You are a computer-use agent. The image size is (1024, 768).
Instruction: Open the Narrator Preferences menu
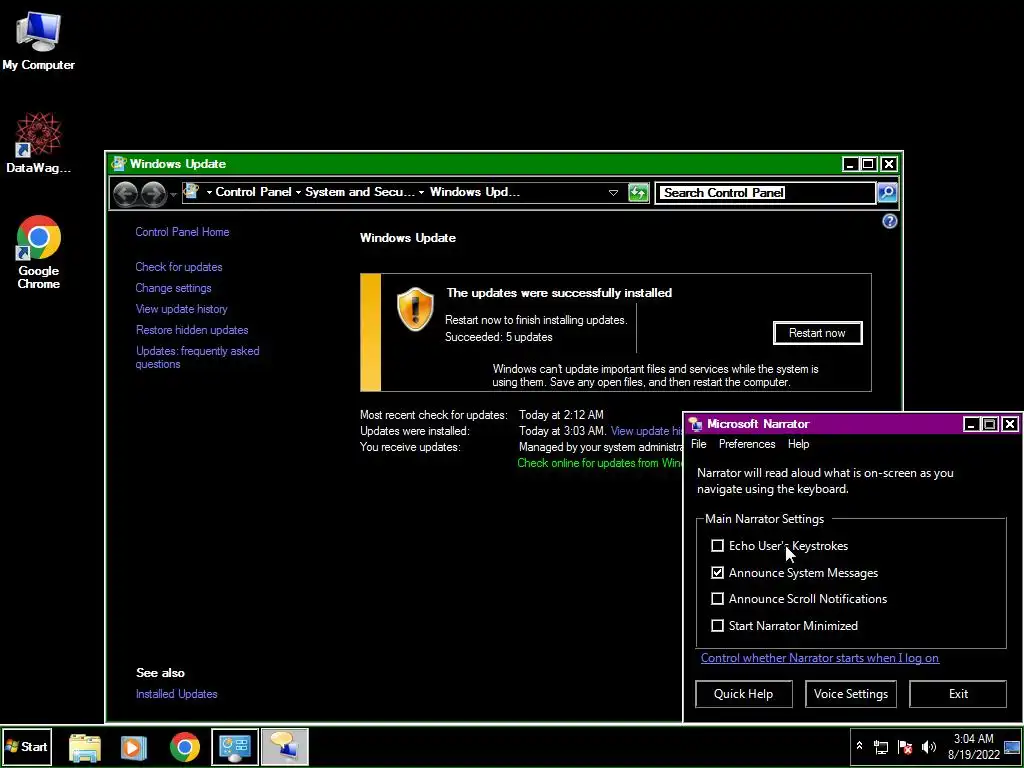click(x=747, y=444)
